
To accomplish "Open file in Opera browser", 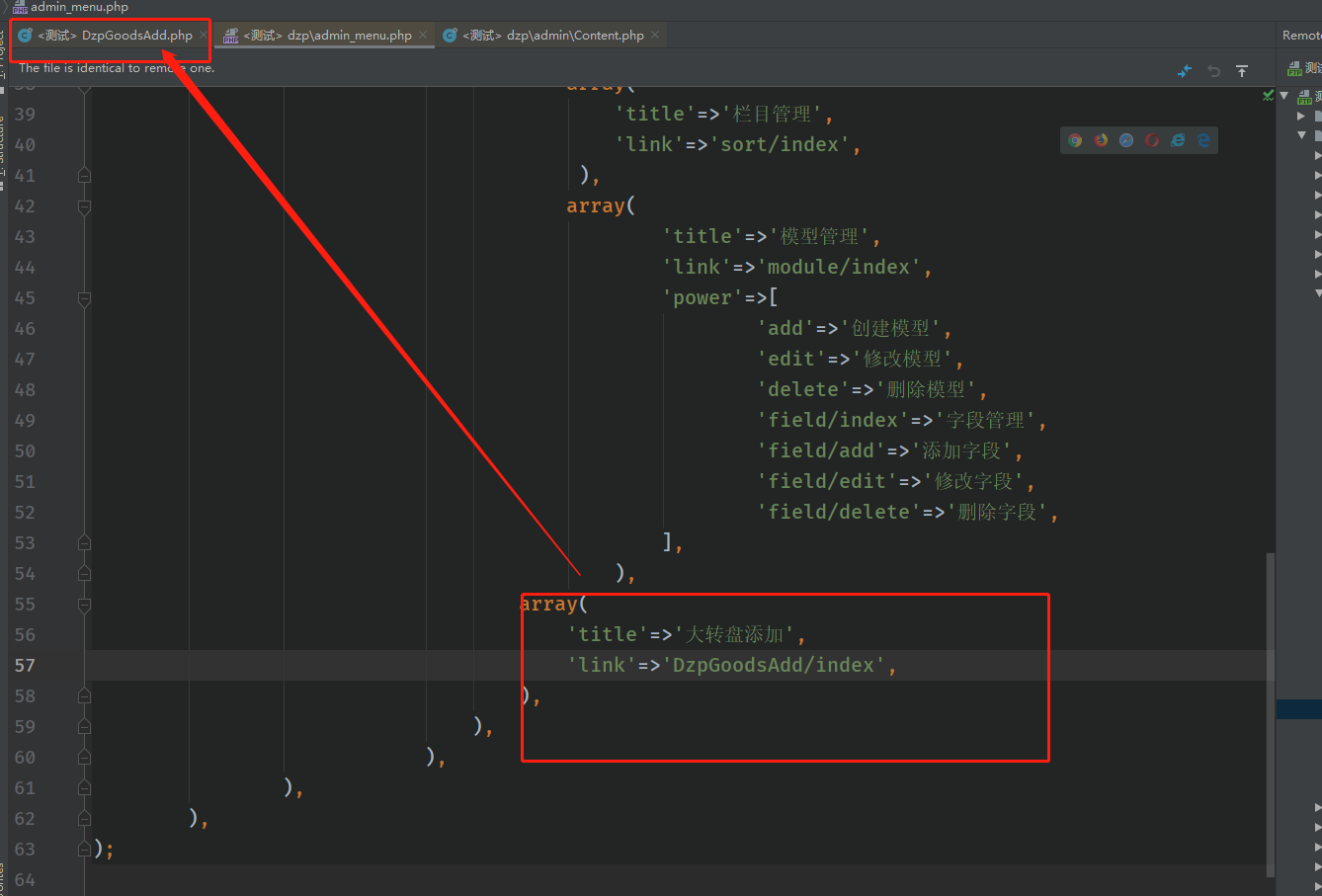I will pyautogui.click(x=1152, y=140).
